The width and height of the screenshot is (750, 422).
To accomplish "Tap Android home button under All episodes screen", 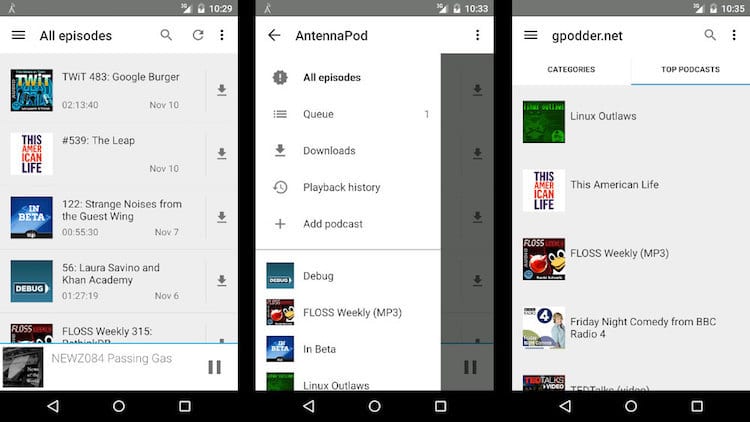I will pyautogui.click(x=119, y=406).
